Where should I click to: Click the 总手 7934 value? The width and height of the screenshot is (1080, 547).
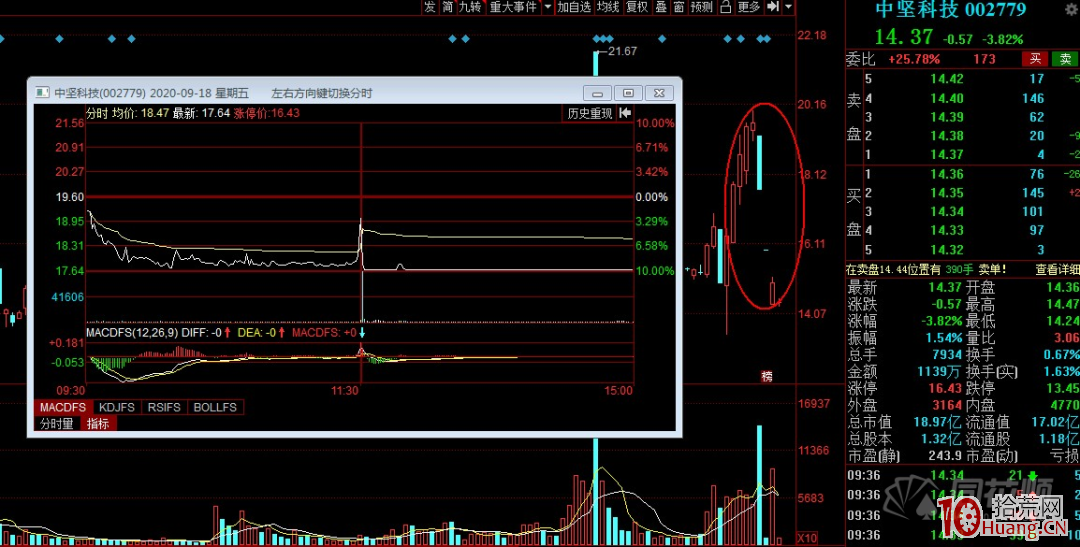point(947,354)
